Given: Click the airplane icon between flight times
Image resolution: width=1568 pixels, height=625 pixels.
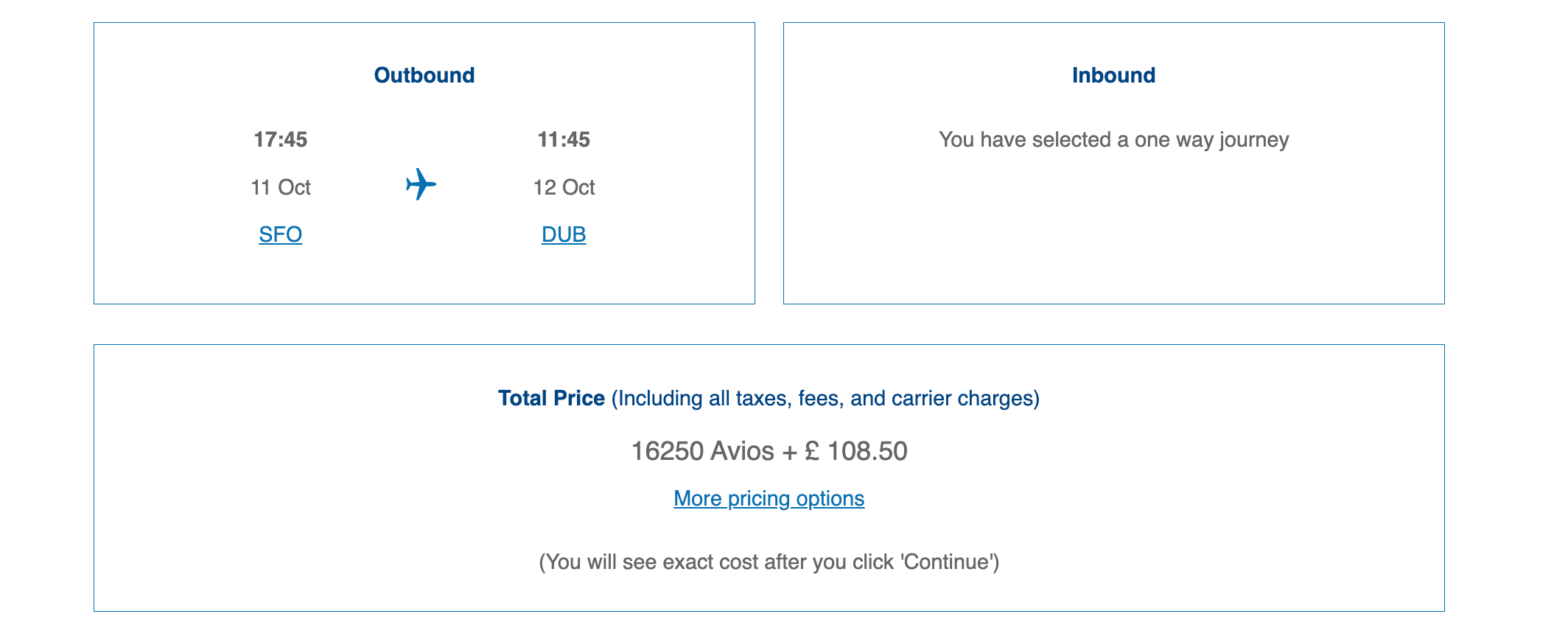Looking at the screenshot, I should pos(421,184).
